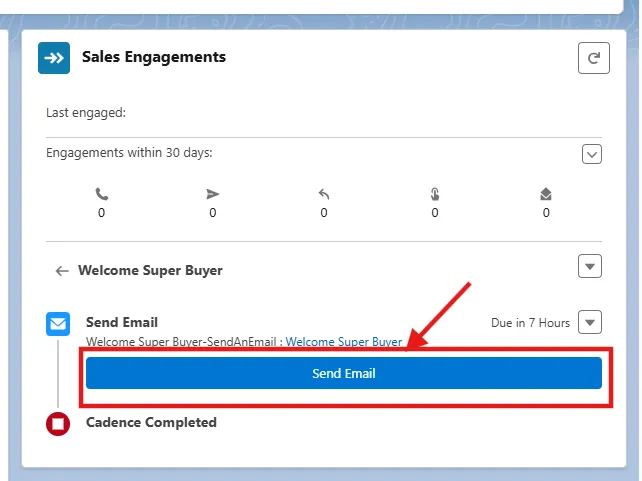Click the Due in 7 Hours text
This screenshot has height=481, width=642.
tap(530, 323)
